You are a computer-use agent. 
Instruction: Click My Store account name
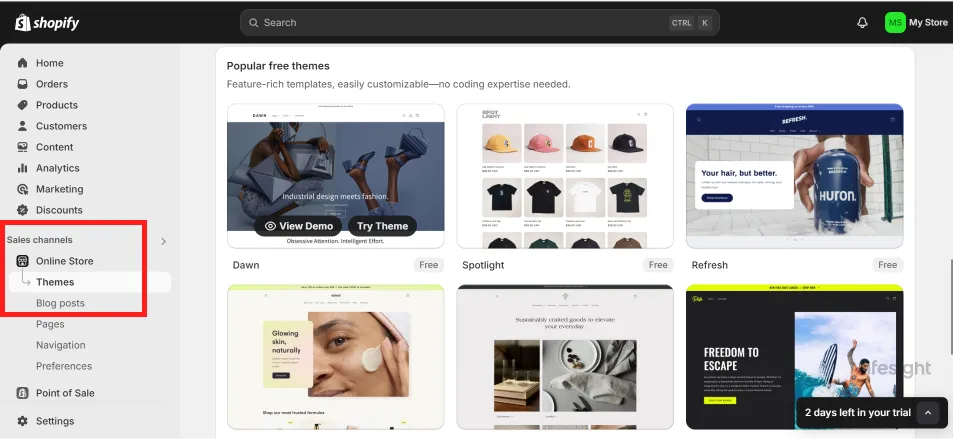928,22
